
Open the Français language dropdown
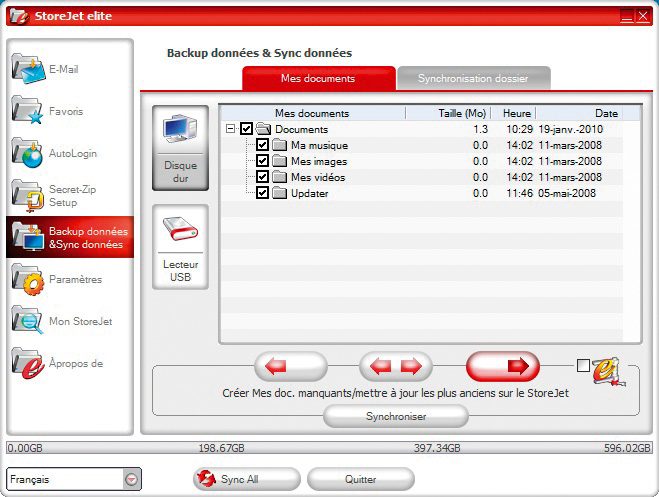(133, 479)
